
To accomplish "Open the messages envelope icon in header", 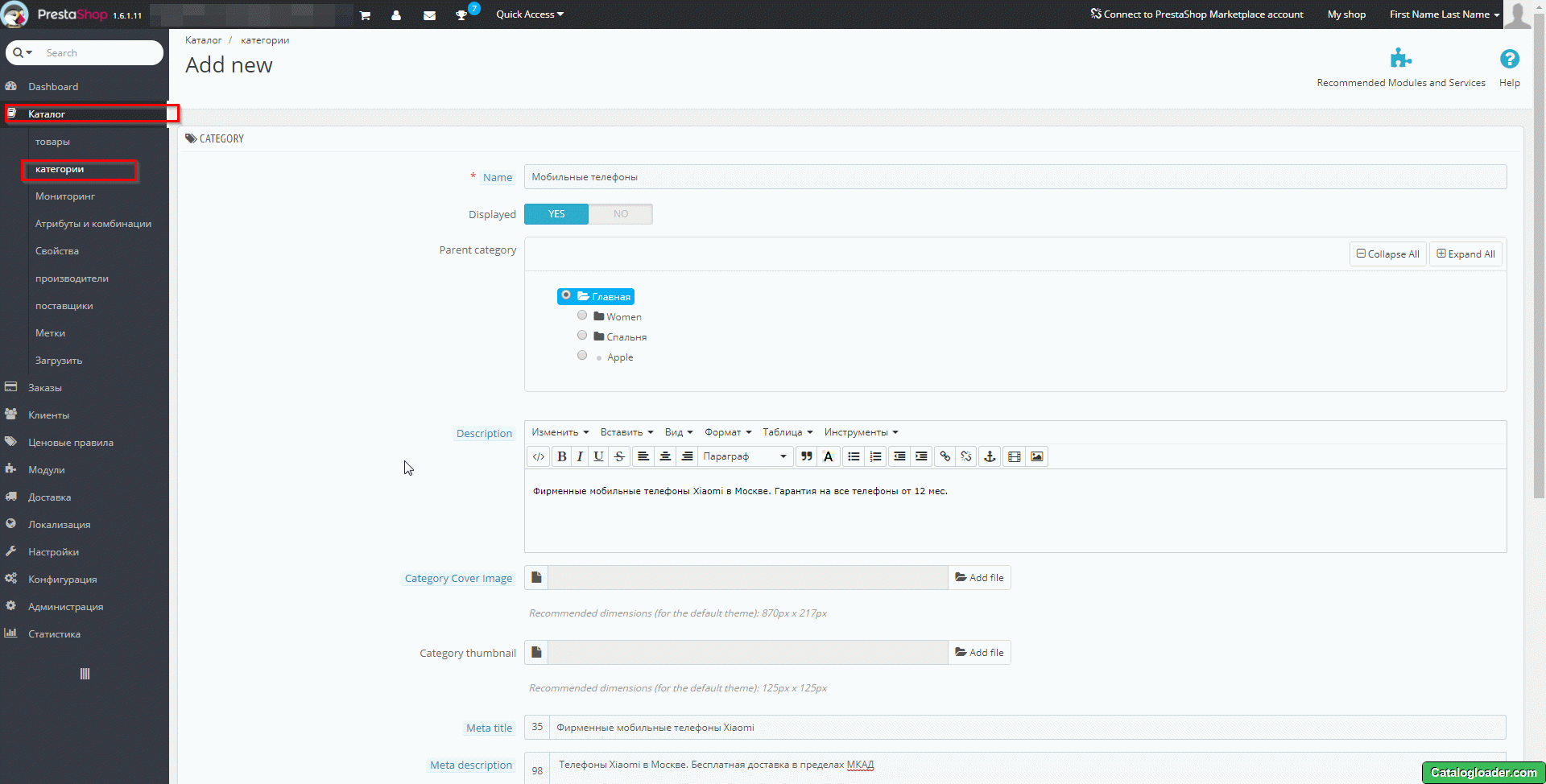I will pyautogui.click(x=429, y=15).
